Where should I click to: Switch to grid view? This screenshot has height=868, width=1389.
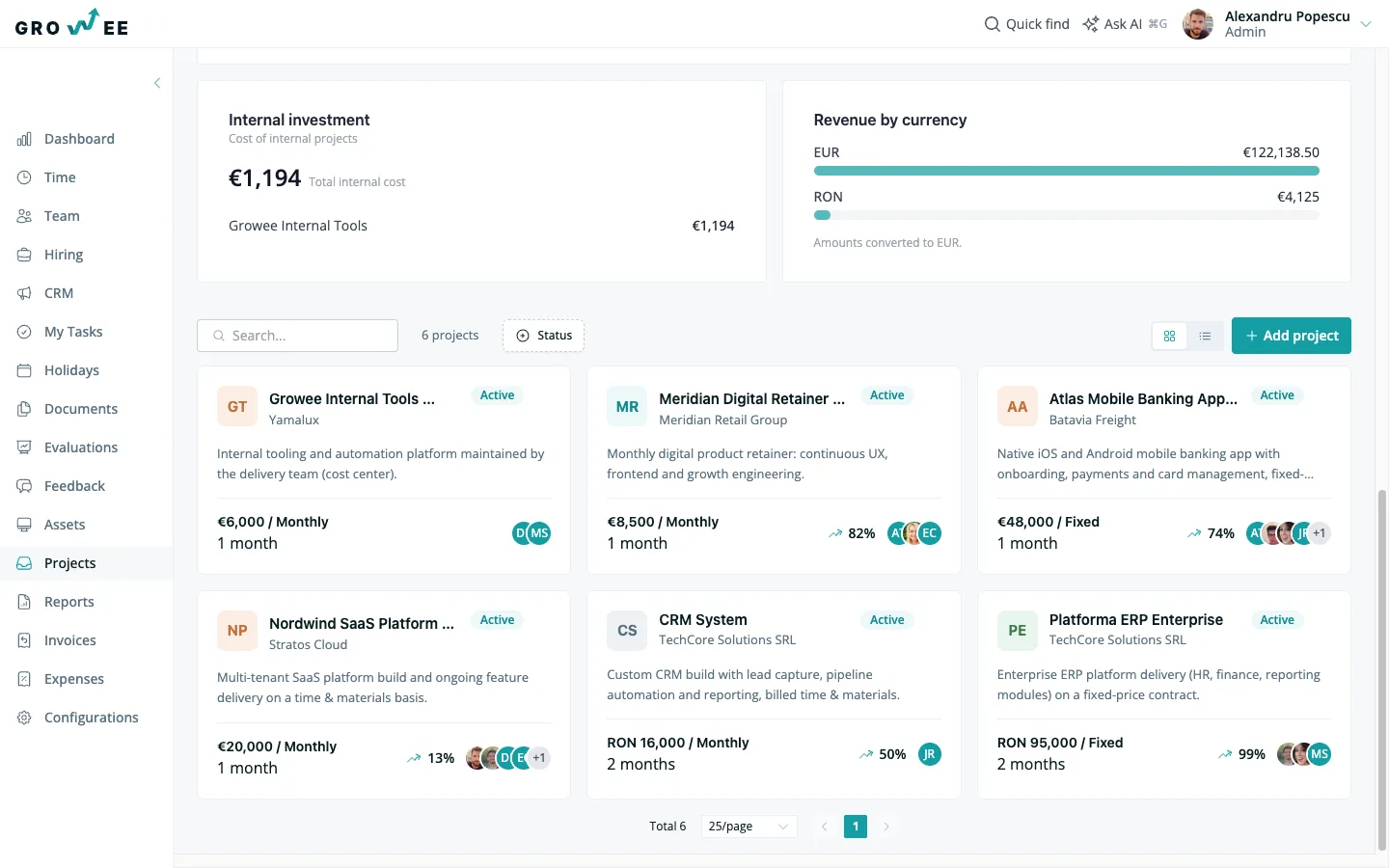pyautogui.click(x=1169, y=336)
